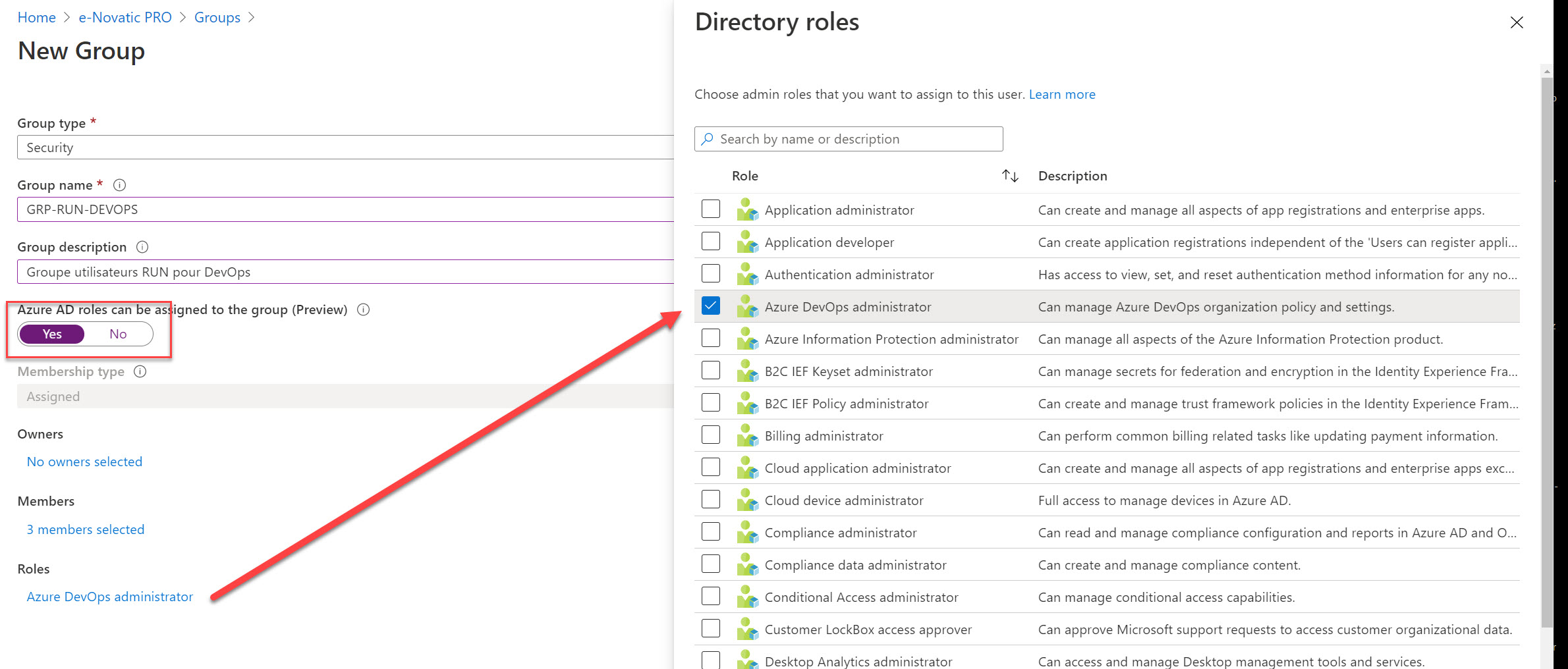Focus the Search by name or description field
The height and width of the screenshot is (669, 1568).
pyautogui.click(x=849, y=139)
